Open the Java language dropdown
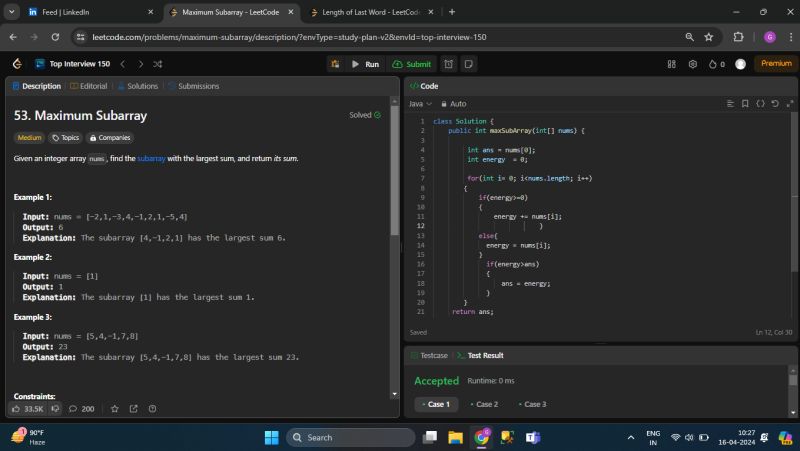800x451 pixels. click(x=420, y=104)
